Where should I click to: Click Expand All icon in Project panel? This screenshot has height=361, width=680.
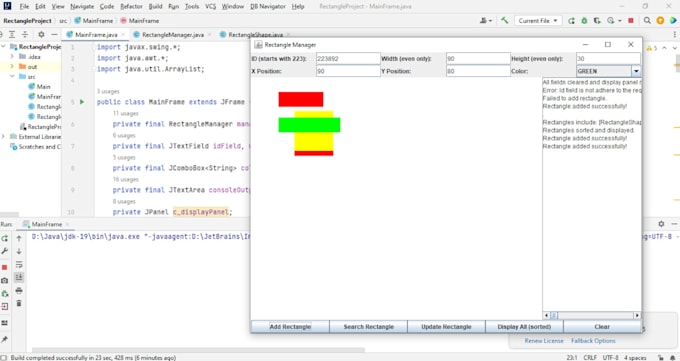click(x=12, y=34)
